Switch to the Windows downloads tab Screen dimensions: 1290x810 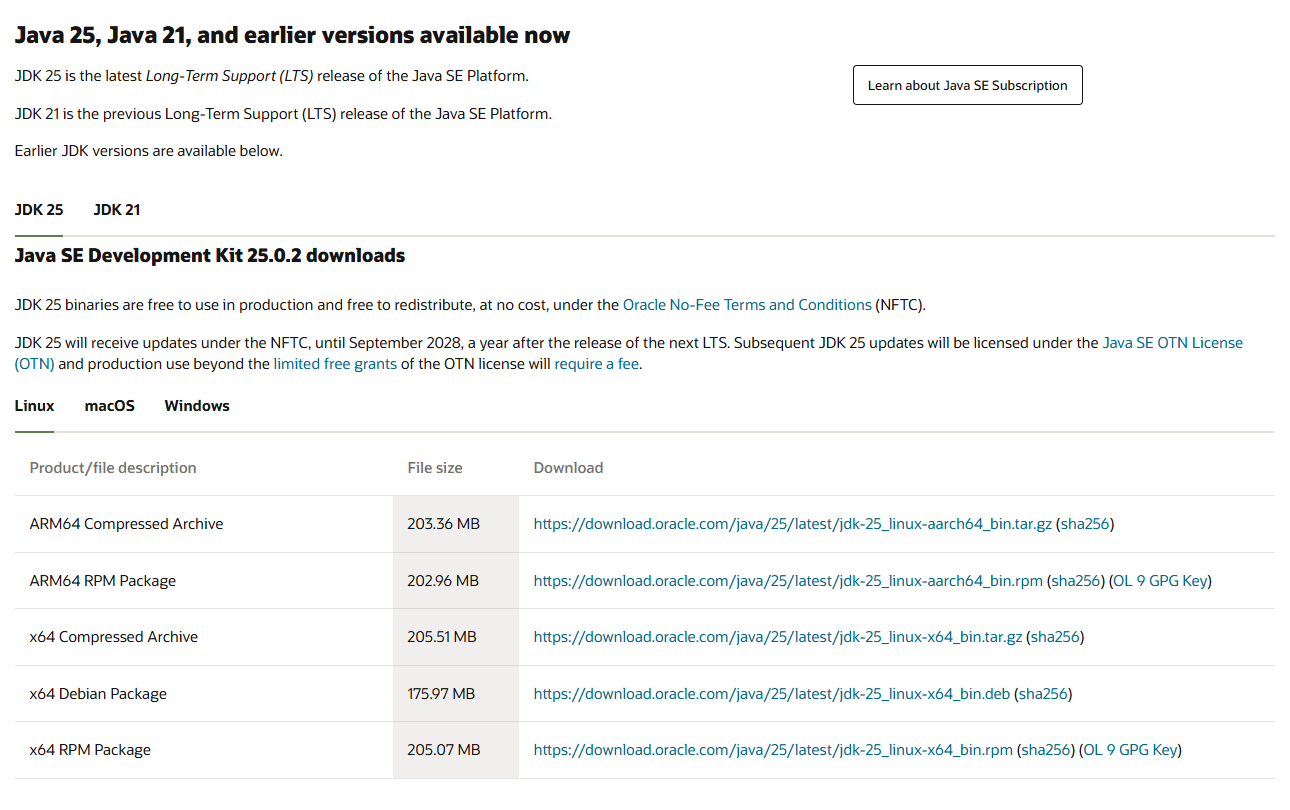coord(197,406)
